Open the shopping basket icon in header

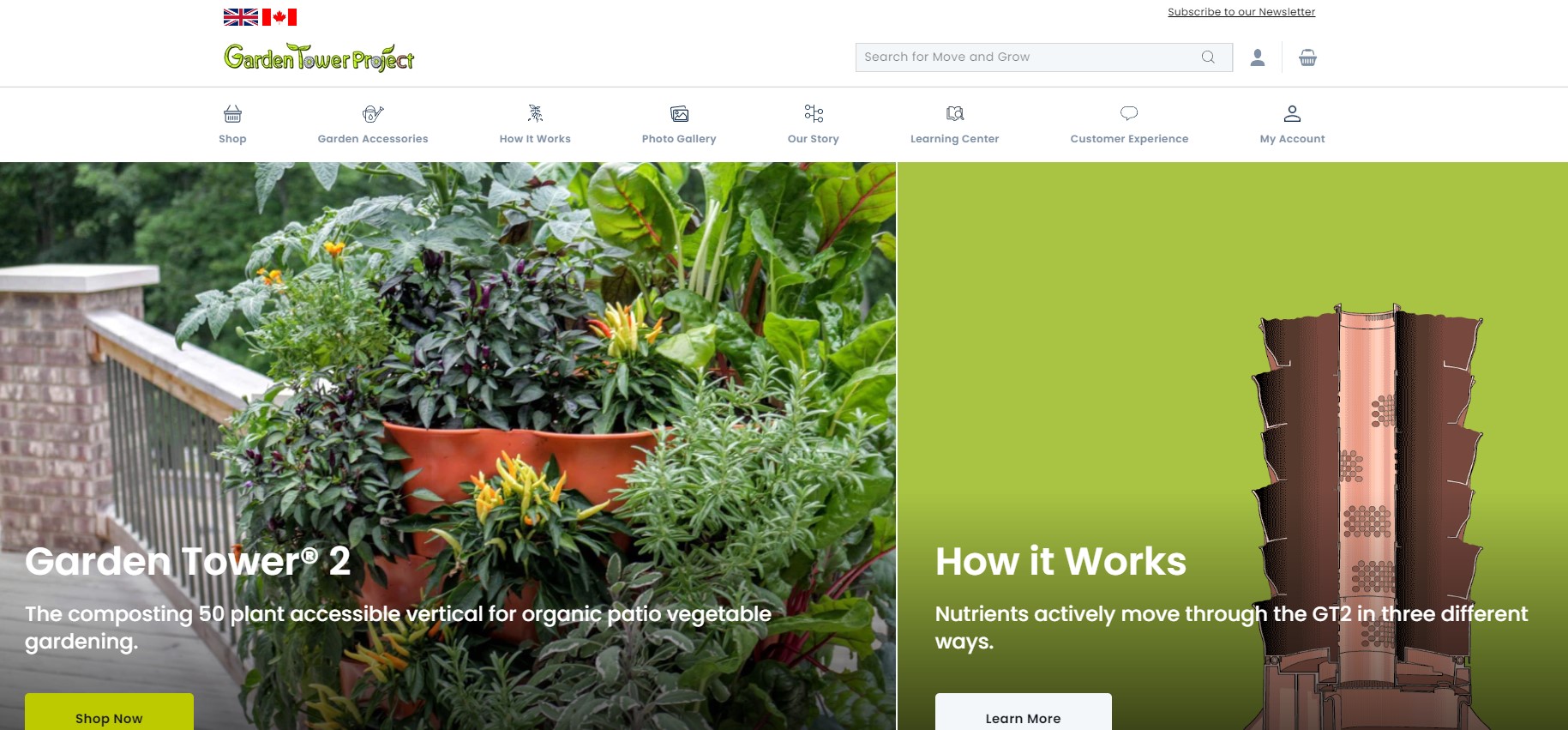pyautogui.click(x=1307, y=57)
